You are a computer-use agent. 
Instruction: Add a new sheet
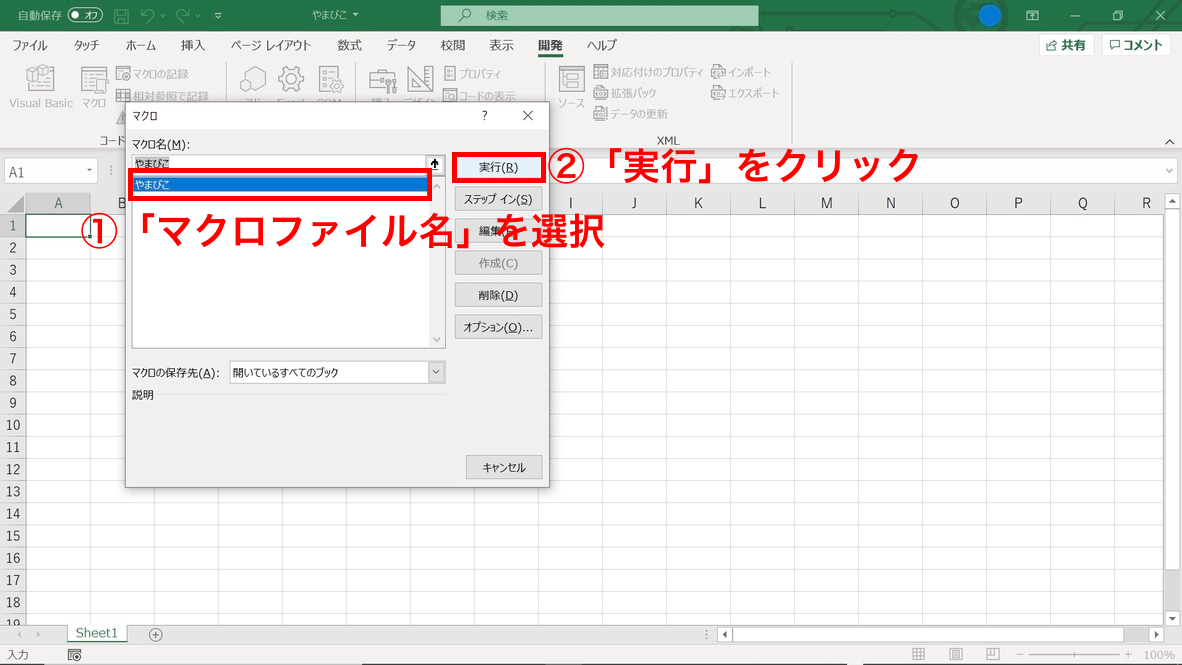tap(155, 635)
